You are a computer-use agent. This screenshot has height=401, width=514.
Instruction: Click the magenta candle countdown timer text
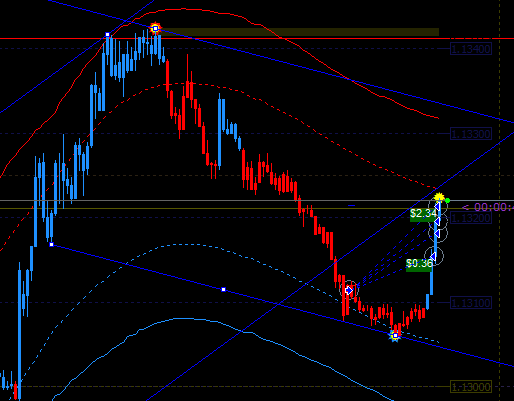click(488, 208)
